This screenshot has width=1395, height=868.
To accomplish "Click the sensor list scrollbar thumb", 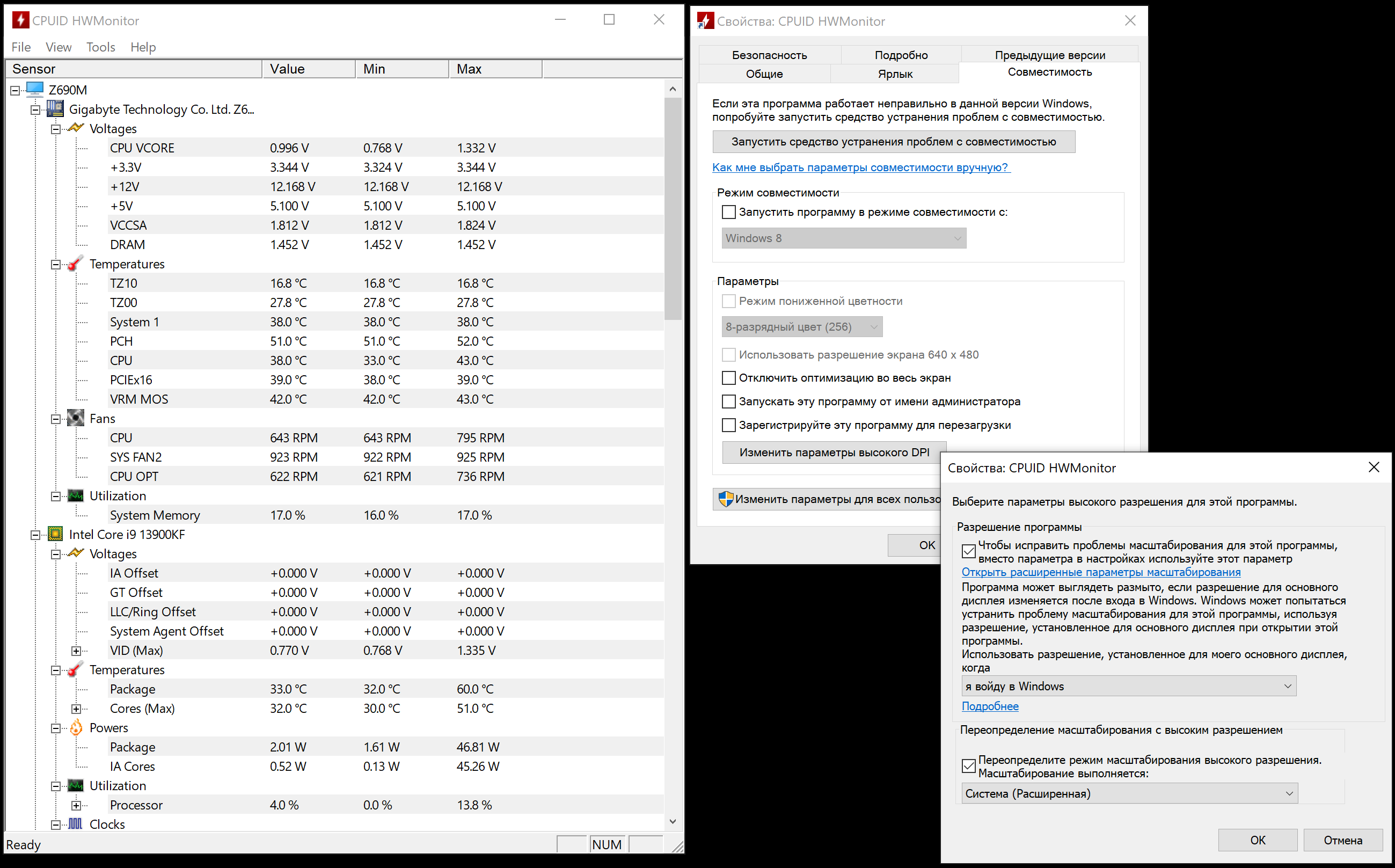I will point(673,208).
